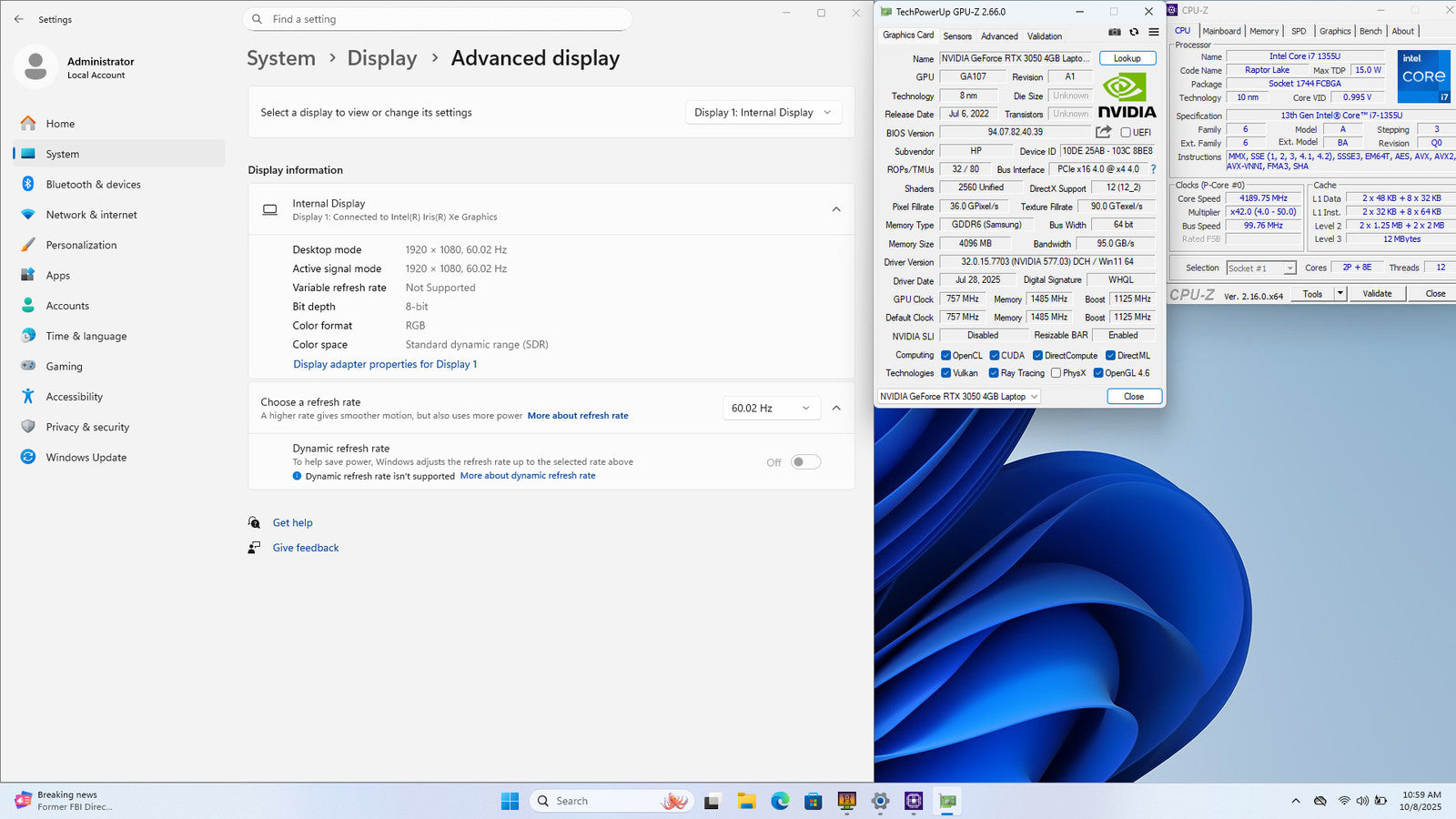
Task: Open the GPU selection dropdown in GPU-Z
Action: (959, 397)
